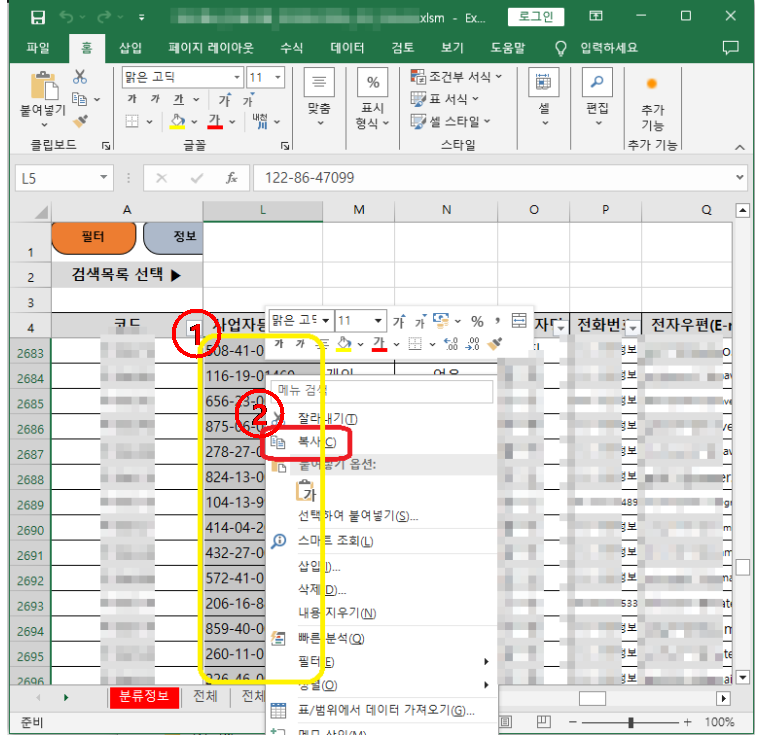763x736 pixels.
Task: Open the 셀 group button
Action: coord(544,97)
